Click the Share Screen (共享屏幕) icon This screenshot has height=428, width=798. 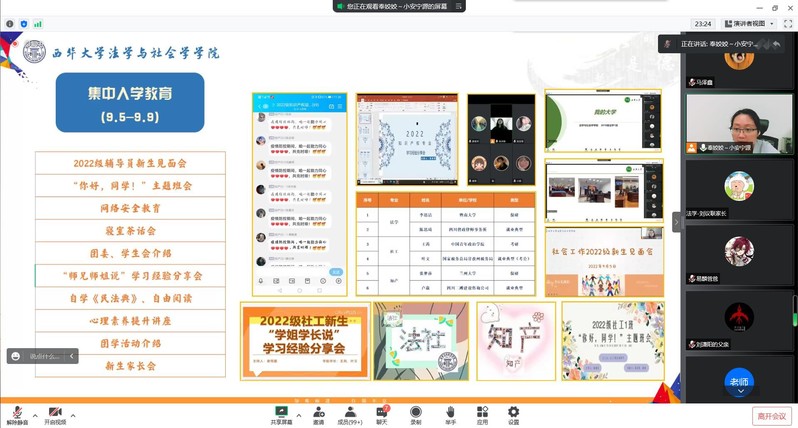[281, 414]
